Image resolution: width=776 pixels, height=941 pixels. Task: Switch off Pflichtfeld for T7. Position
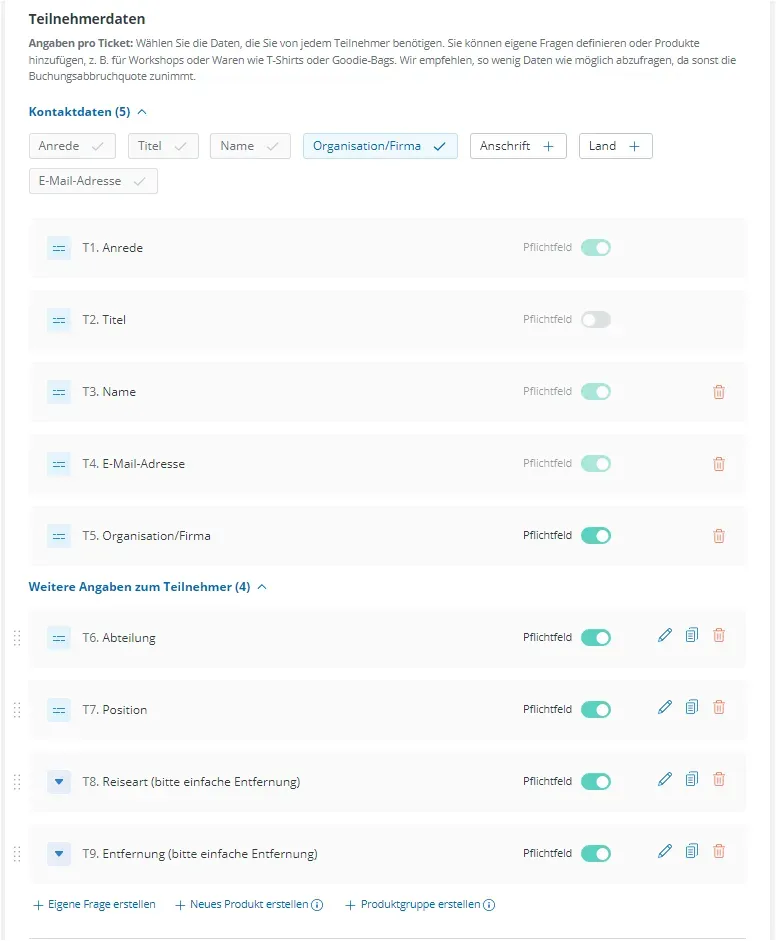[x=596, y=710]
